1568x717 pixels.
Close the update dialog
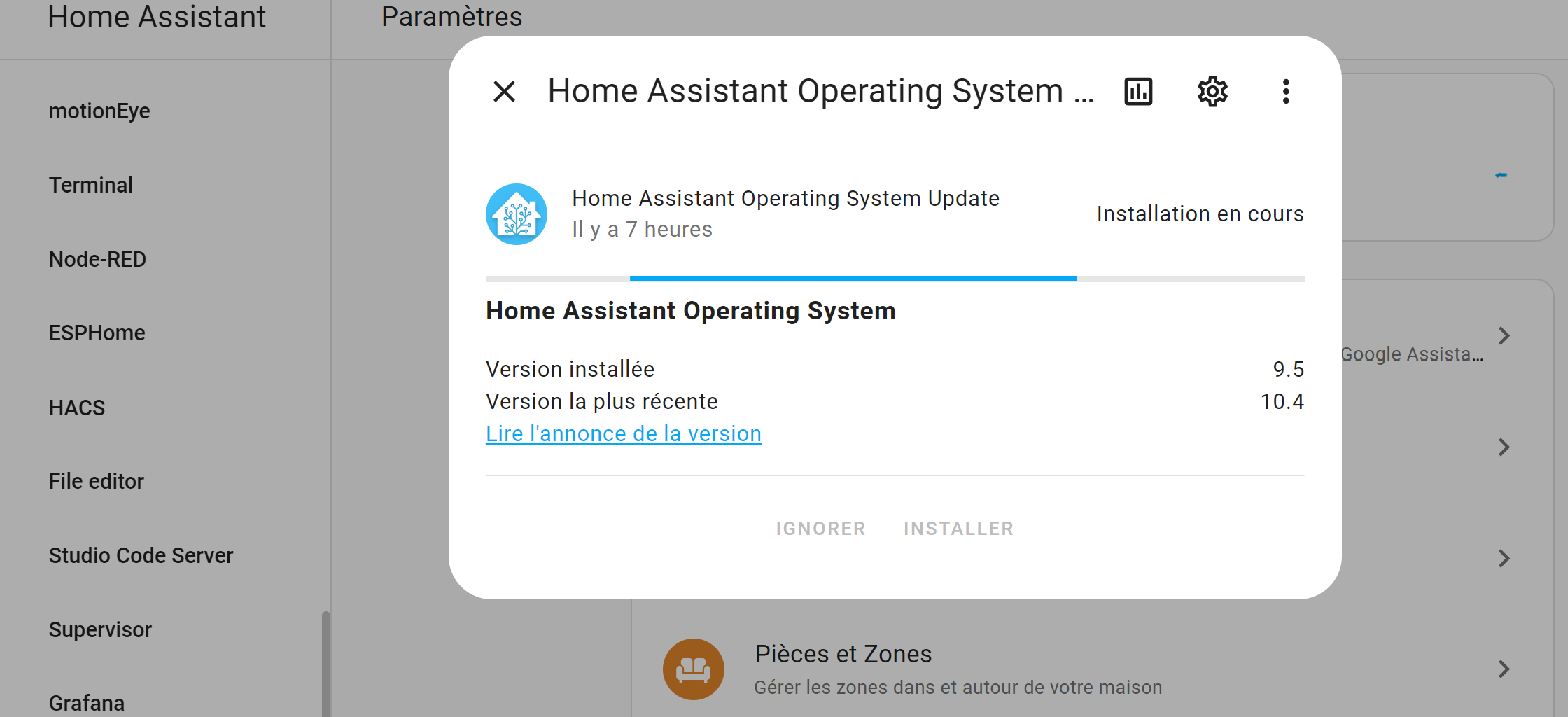click(x=503, y=91)
